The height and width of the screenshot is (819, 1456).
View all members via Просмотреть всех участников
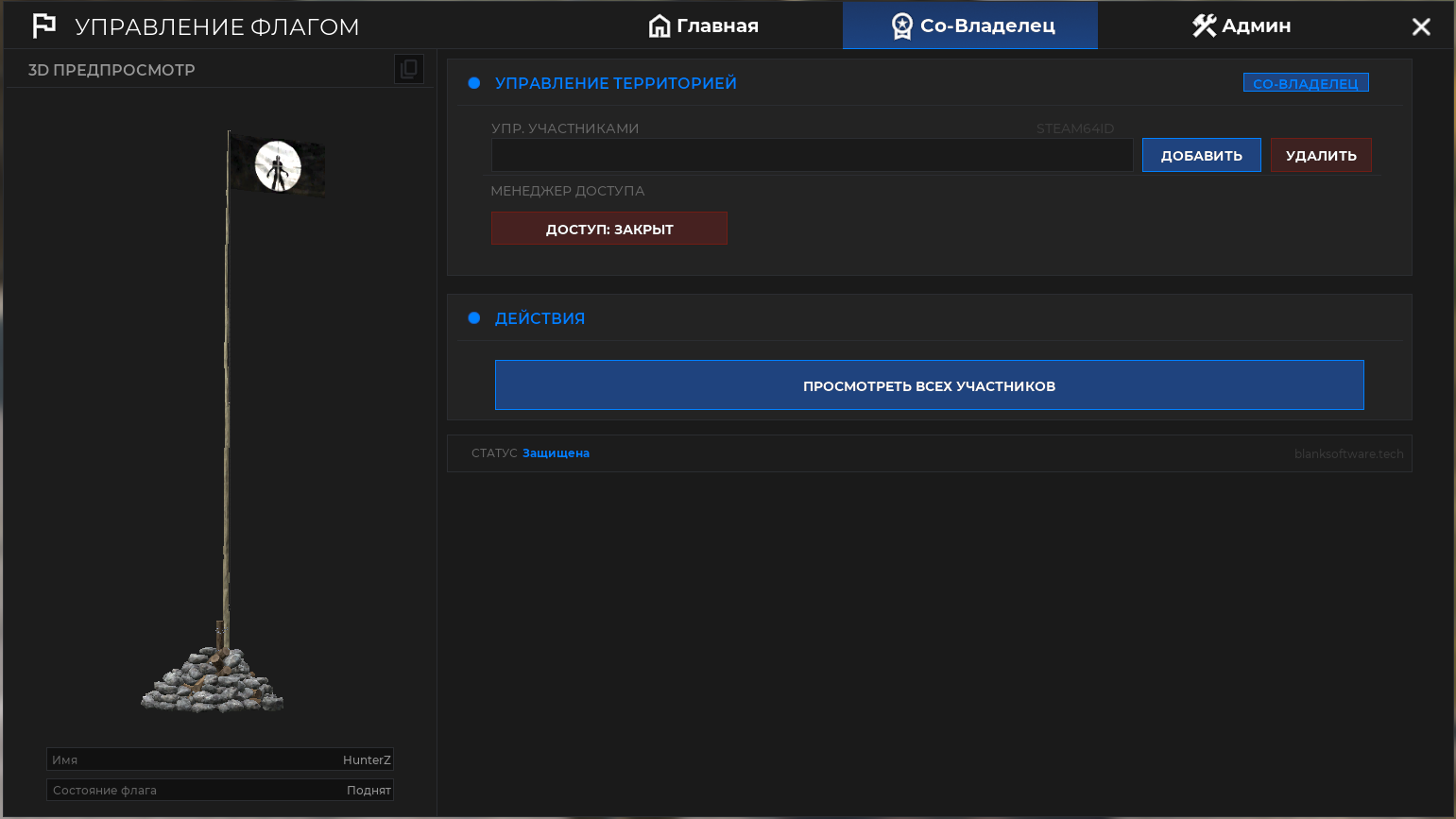(x=930, y=385)
